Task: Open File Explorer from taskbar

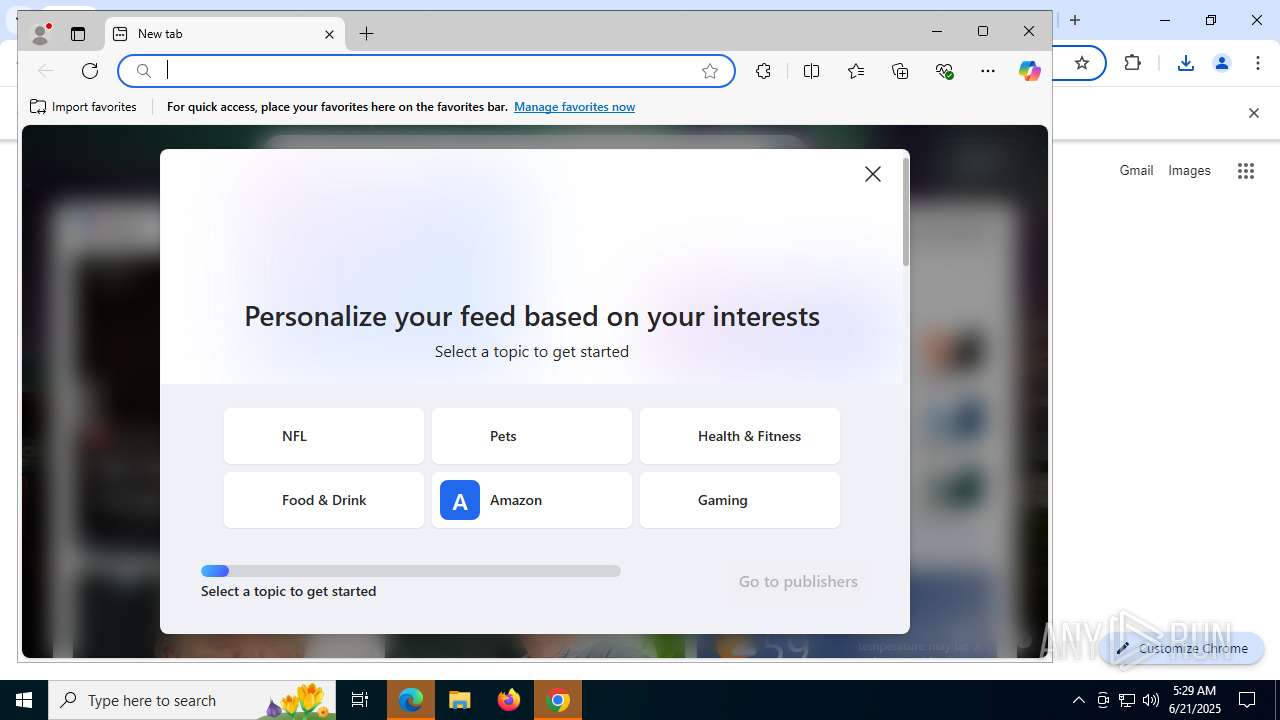Action: coord(460,700)
